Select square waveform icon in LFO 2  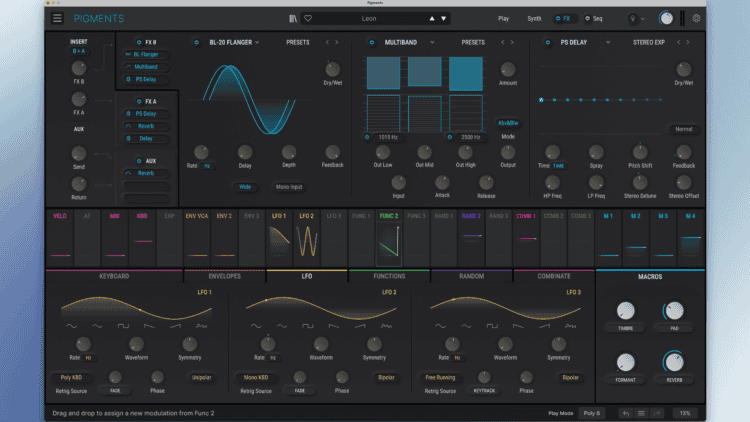(308, 326)
